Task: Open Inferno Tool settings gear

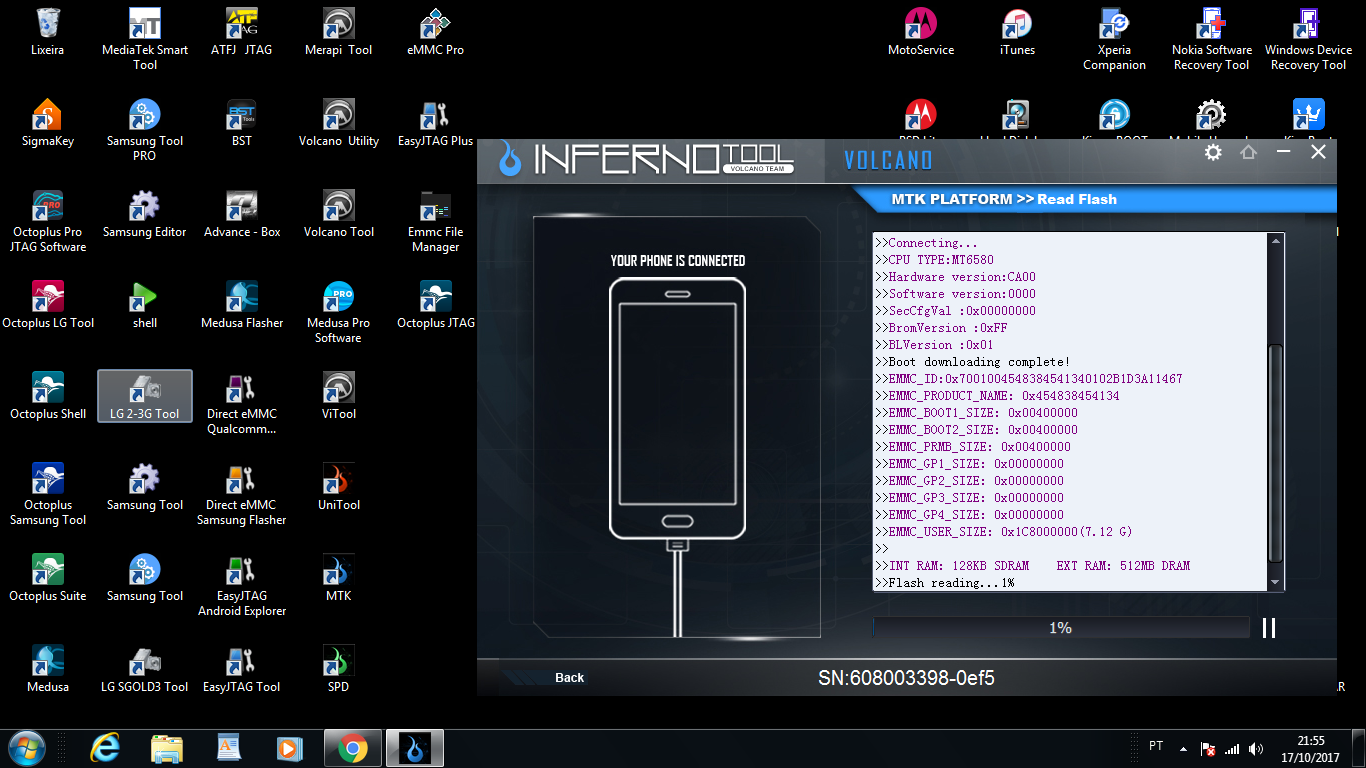Action: [1213, 152]
